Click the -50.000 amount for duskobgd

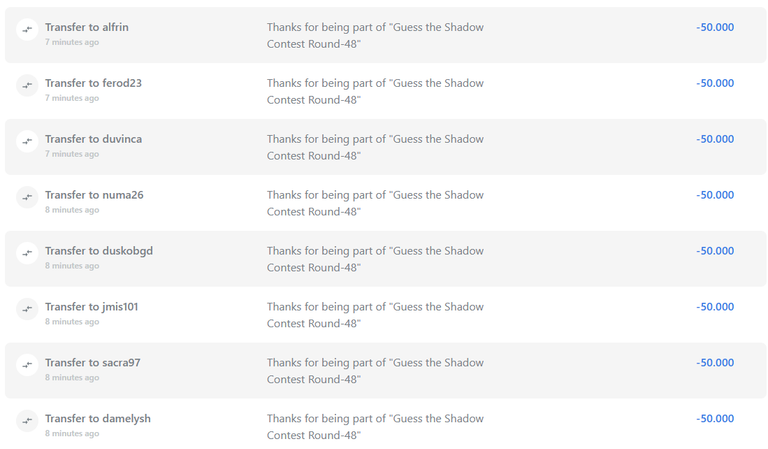click(715, 251)
